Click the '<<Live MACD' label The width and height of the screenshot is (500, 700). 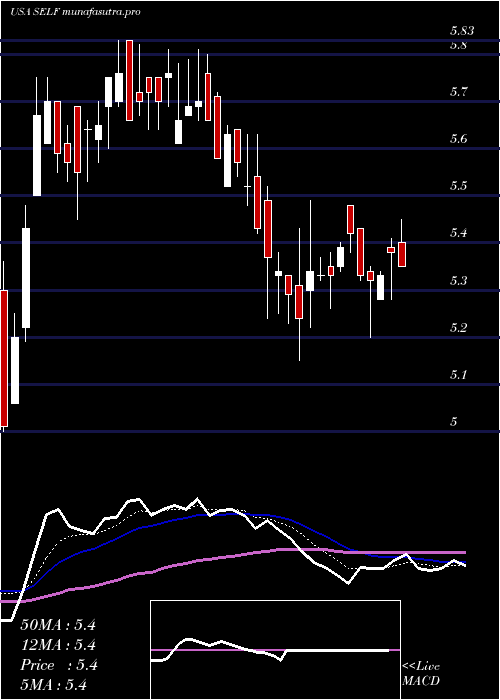[421, 673]
